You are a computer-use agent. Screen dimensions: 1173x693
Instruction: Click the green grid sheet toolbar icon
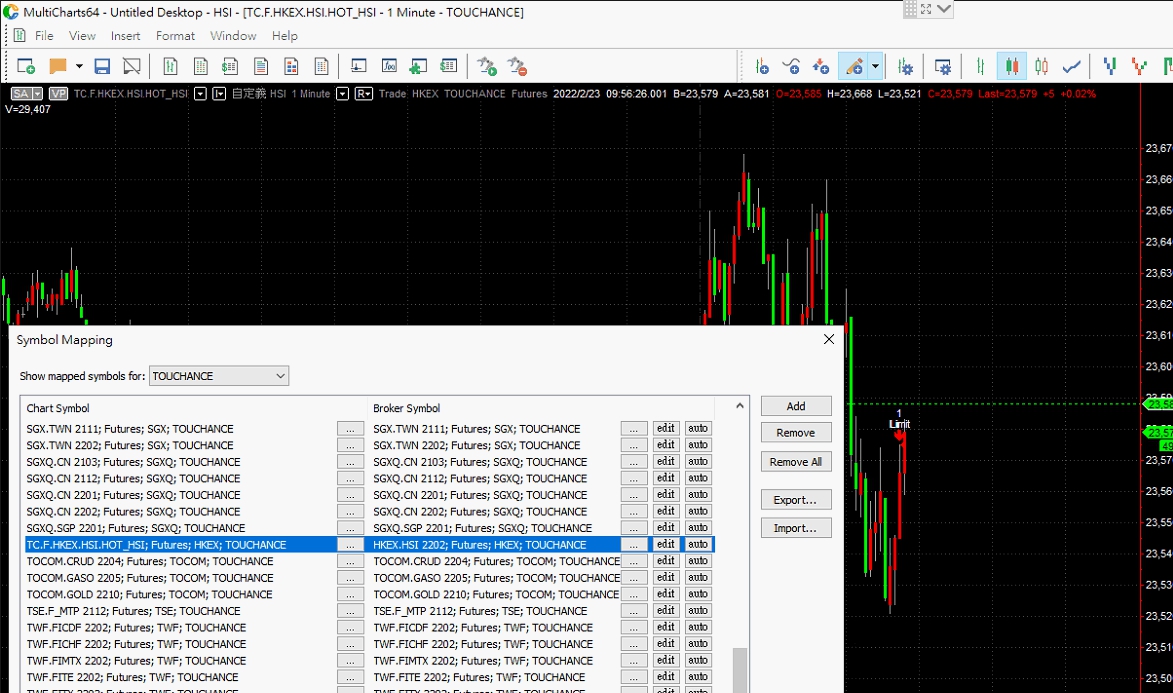(x=200, y=67)
